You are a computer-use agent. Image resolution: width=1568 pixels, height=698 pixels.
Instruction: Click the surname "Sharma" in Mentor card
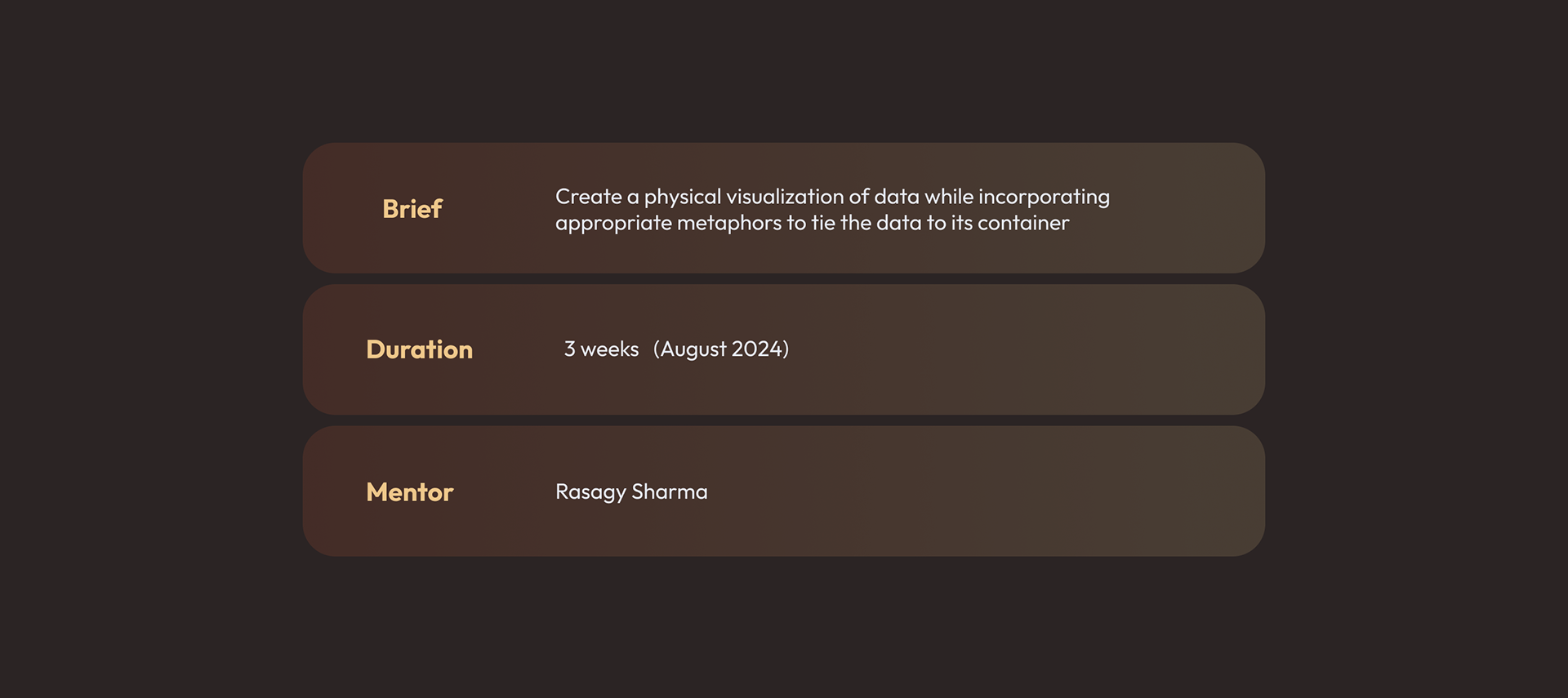670,491
